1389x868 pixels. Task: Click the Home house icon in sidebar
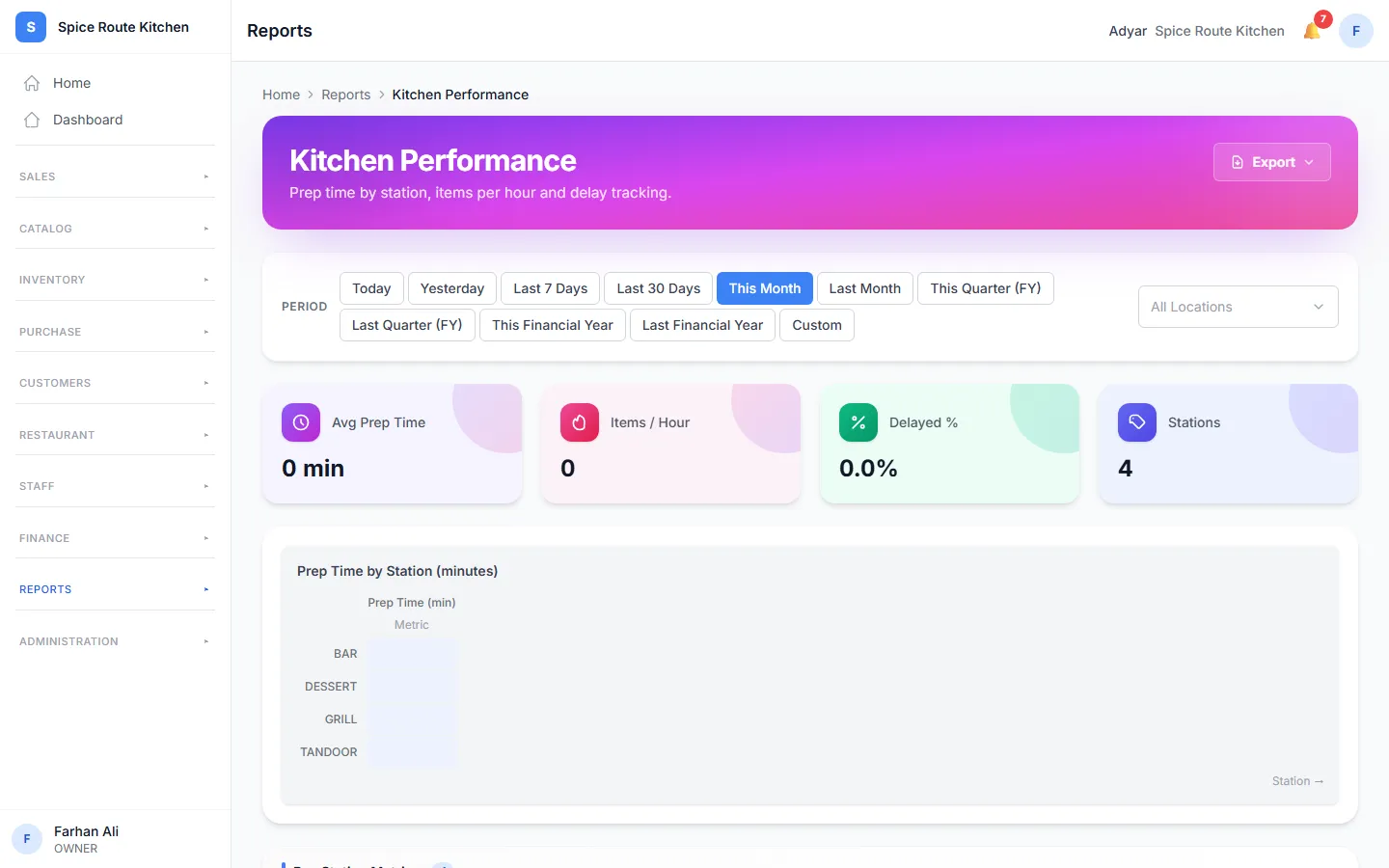(x=32, y=83)
